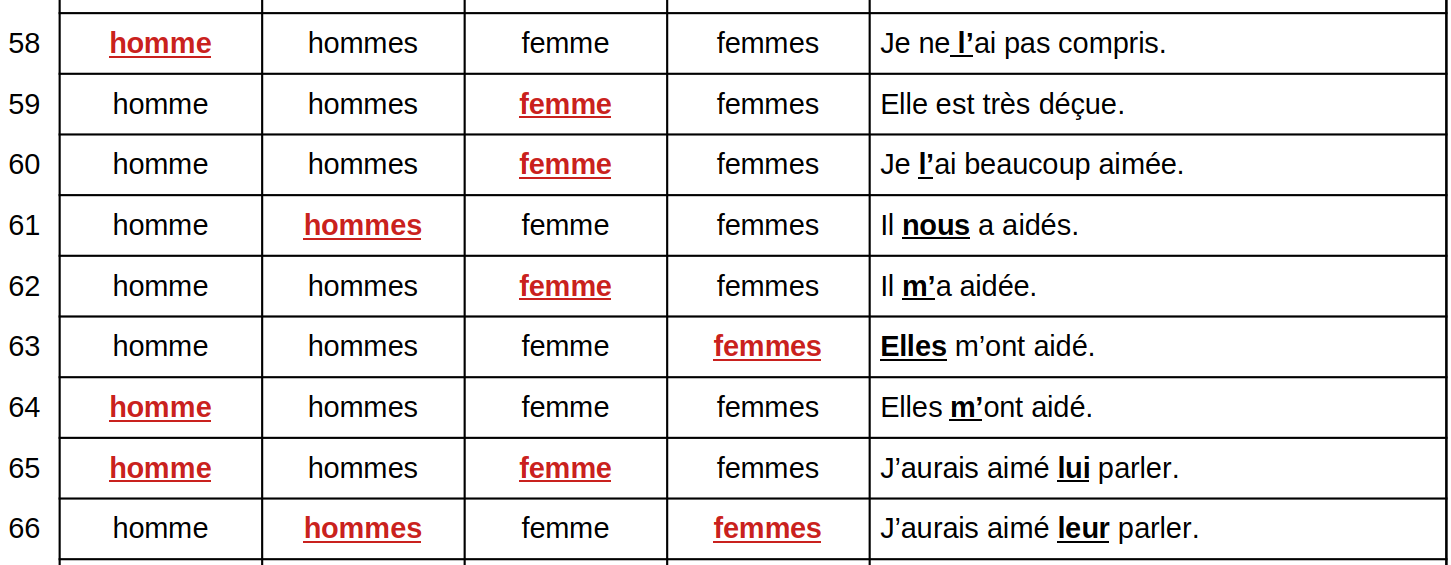Click the red 'femme' in row 60
This screenshot has height=565, width=1451.
click(565, 165)
